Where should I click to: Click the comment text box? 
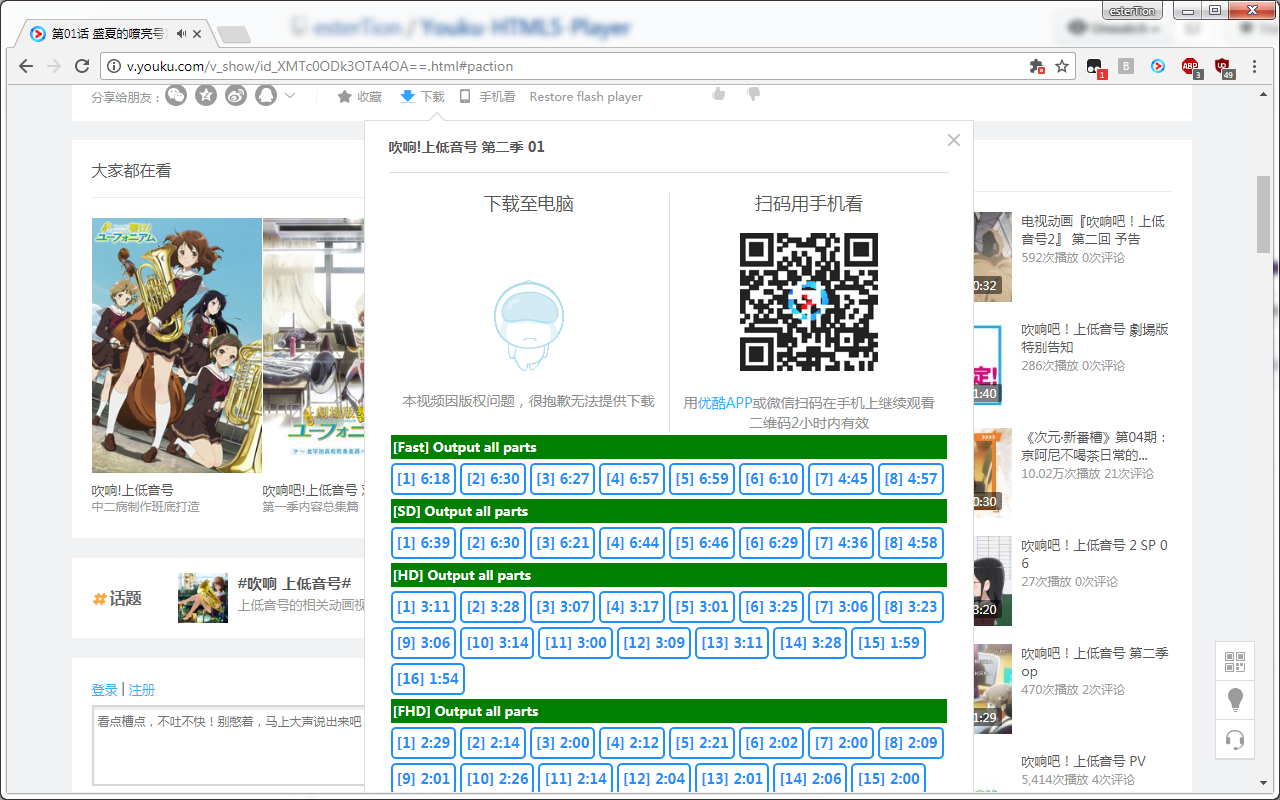tap(228, 747)
